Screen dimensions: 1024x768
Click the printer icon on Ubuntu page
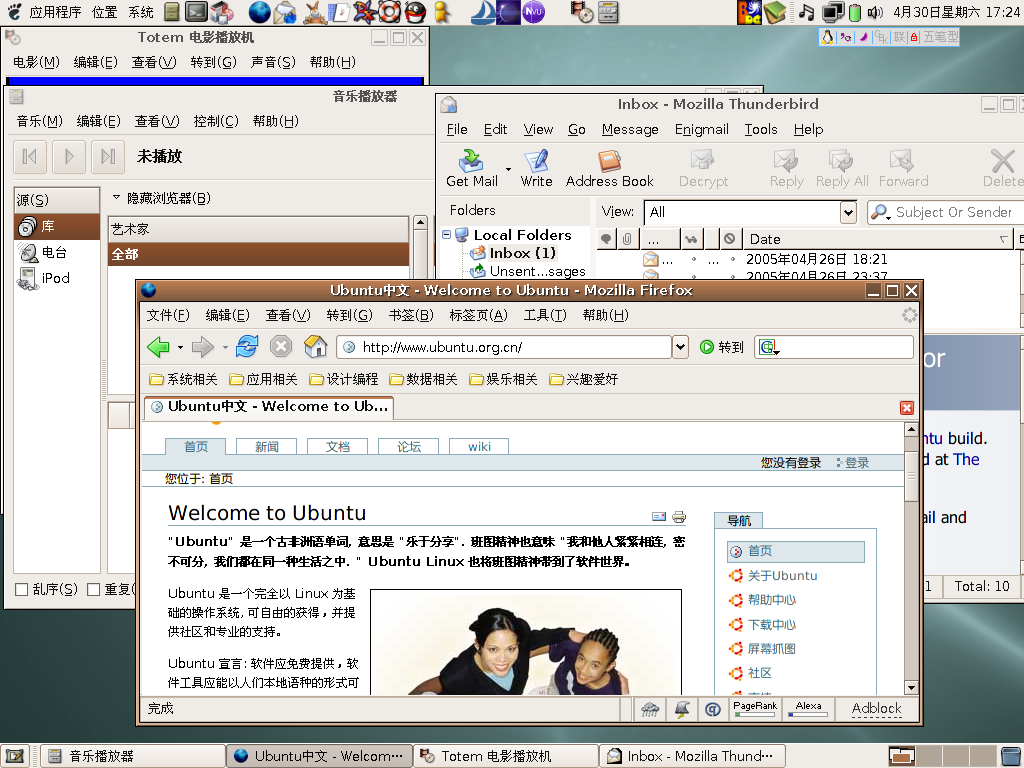coord(679,517)
